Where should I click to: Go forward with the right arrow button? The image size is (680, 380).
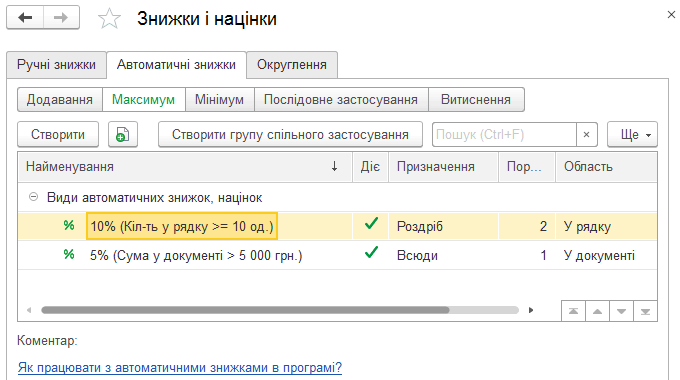click(x=61, y=18)
